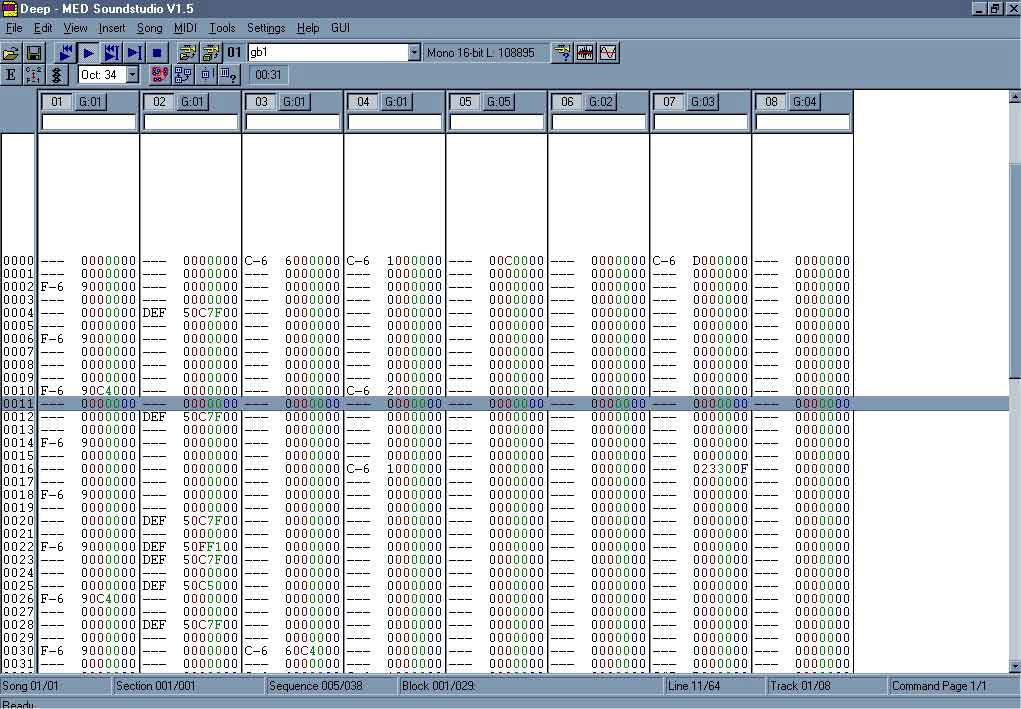1021x709 pixels.
Task: Click the vertical scrollbar down arrow
Action: click(1014, 666)
